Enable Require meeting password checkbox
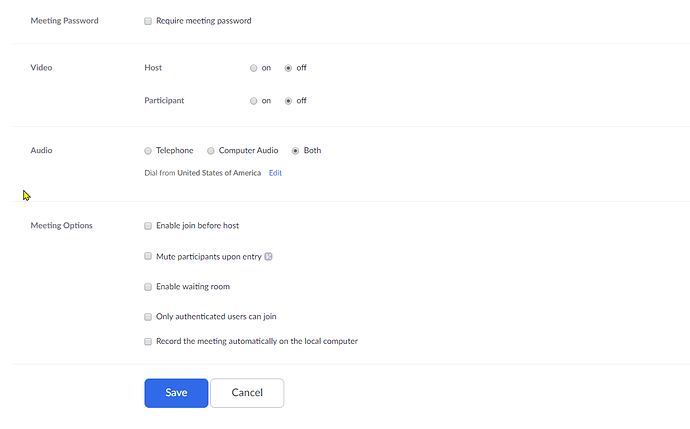Screen dimensions: 690x429 [x=148, y=20]
